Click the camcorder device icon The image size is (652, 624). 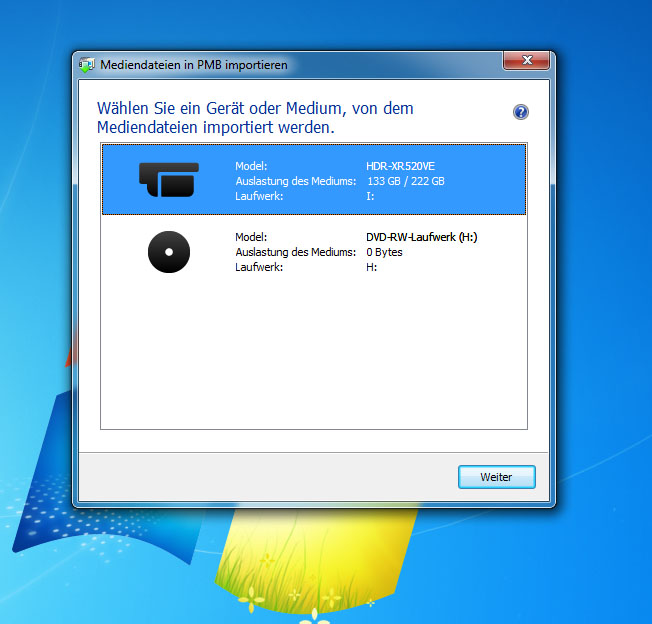[168, 179]
